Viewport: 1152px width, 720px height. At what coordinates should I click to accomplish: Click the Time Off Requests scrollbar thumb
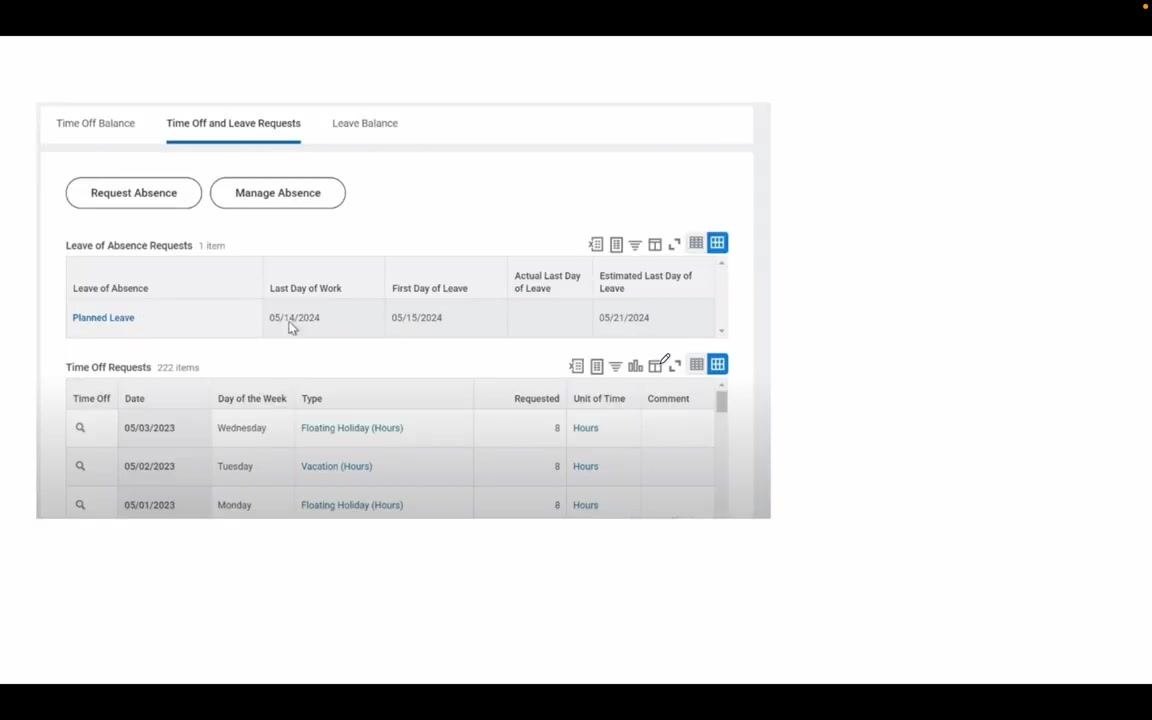click(721, 402)
